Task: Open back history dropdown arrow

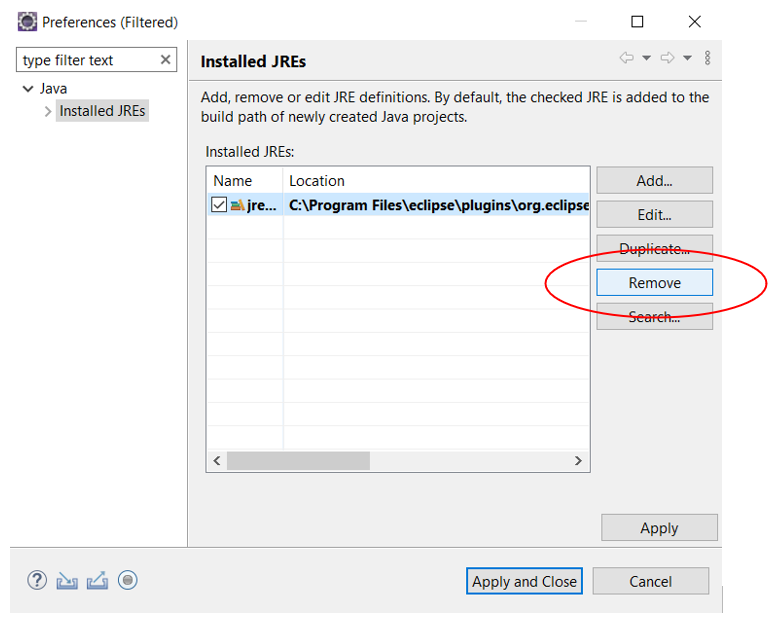Action: 646,58
